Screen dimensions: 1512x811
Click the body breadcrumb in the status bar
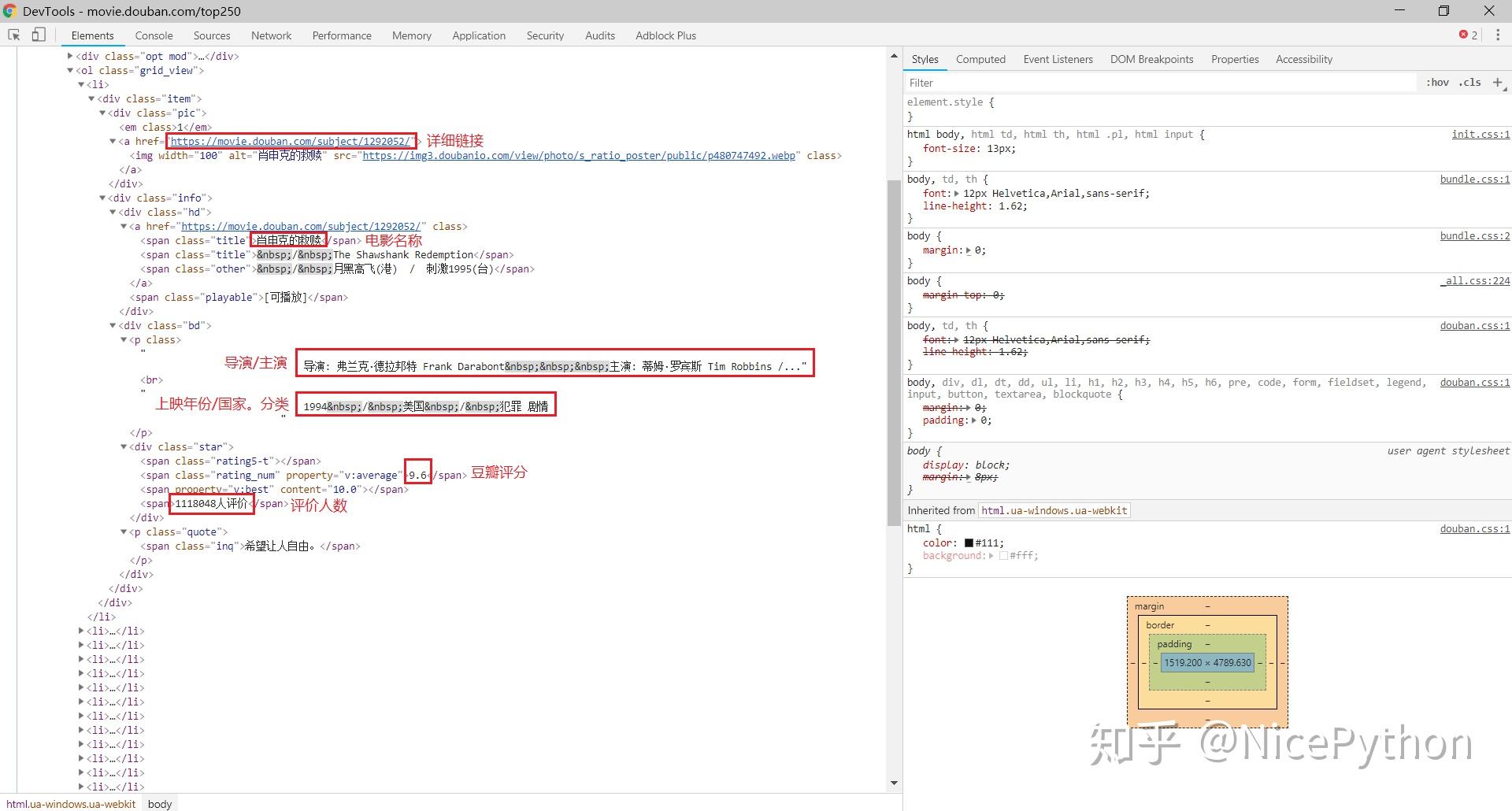[x=159, y=804]
